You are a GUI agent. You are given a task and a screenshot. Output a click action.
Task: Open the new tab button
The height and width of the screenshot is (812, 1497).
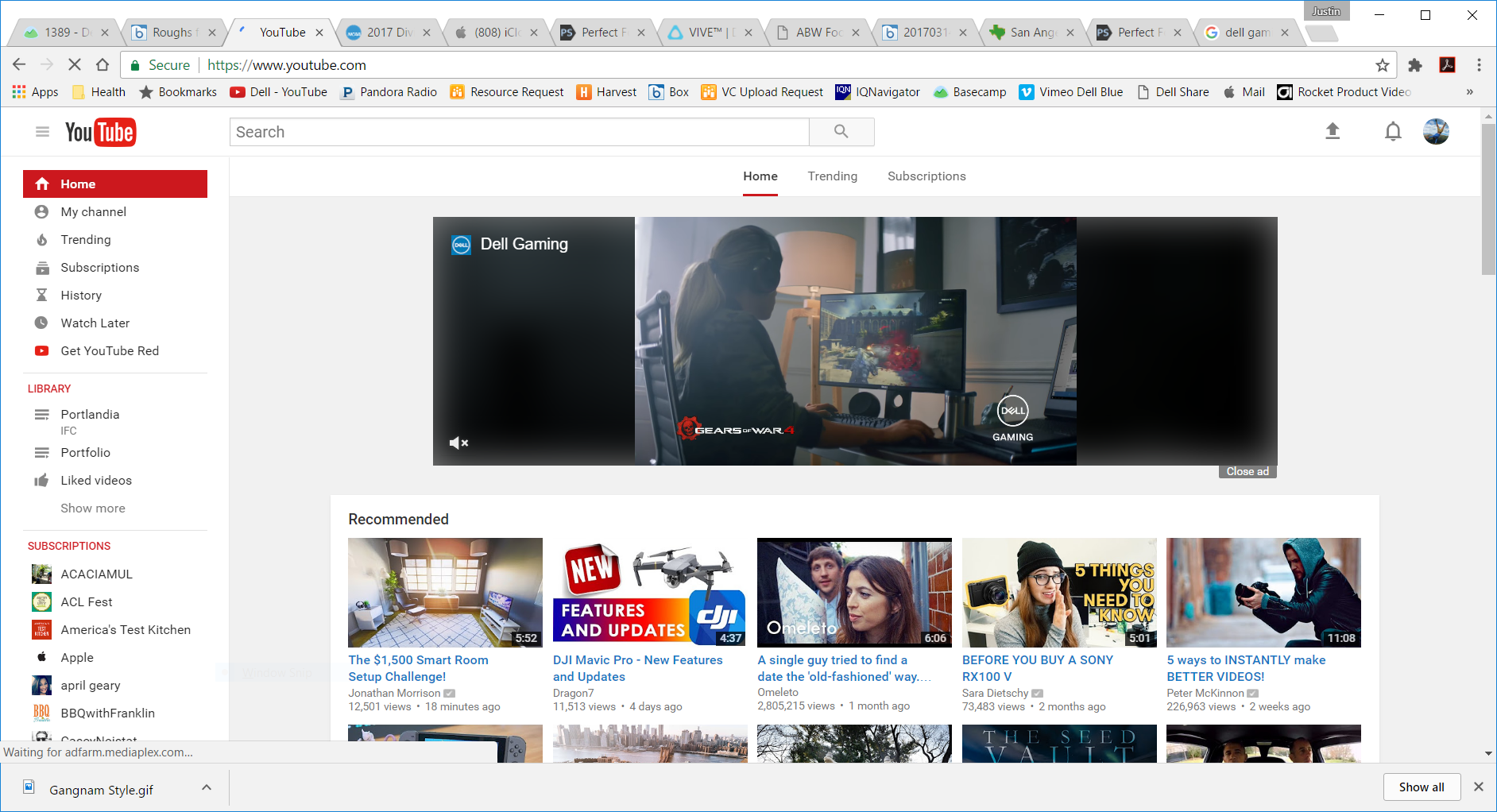[1321, 33]
